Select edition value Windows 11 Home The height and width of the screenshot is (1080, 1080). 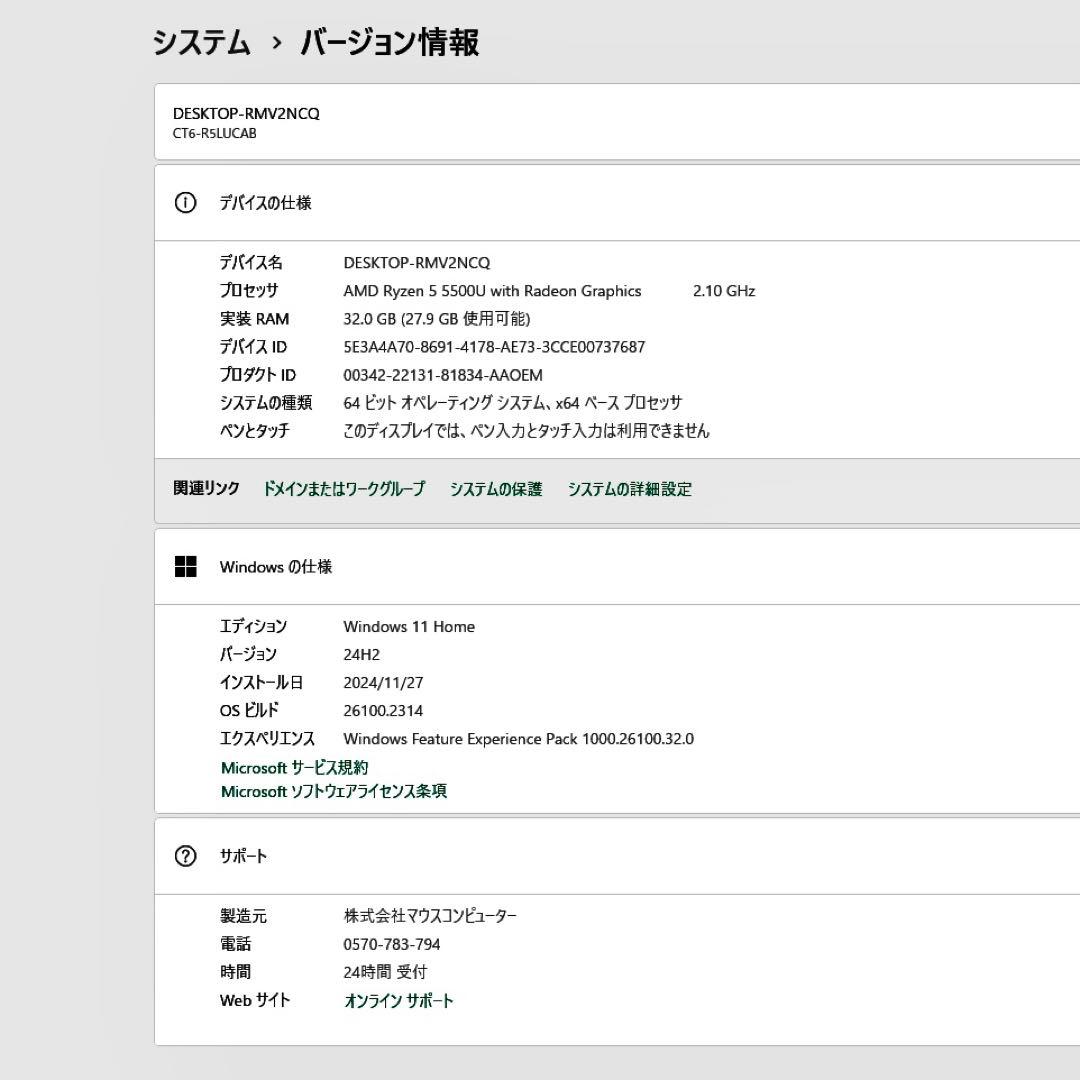pos(409,627)
